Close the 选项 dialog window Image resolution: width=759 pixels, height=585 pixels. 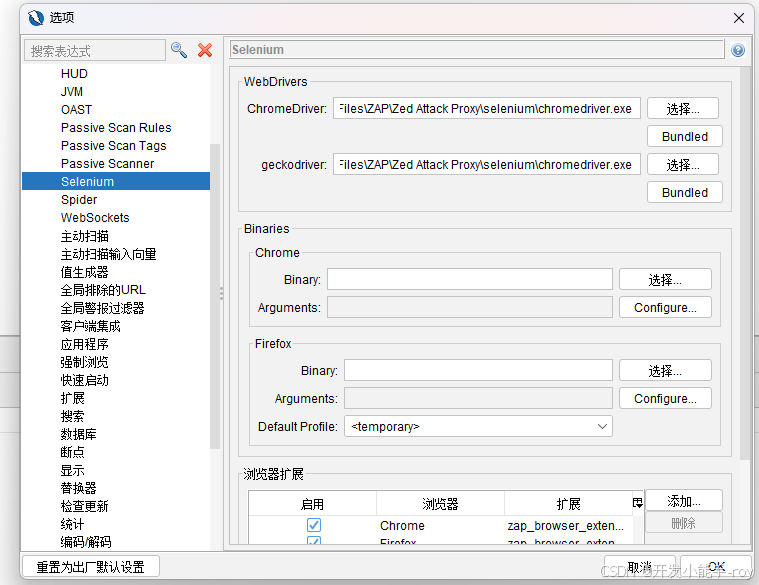tap(739, 18)
